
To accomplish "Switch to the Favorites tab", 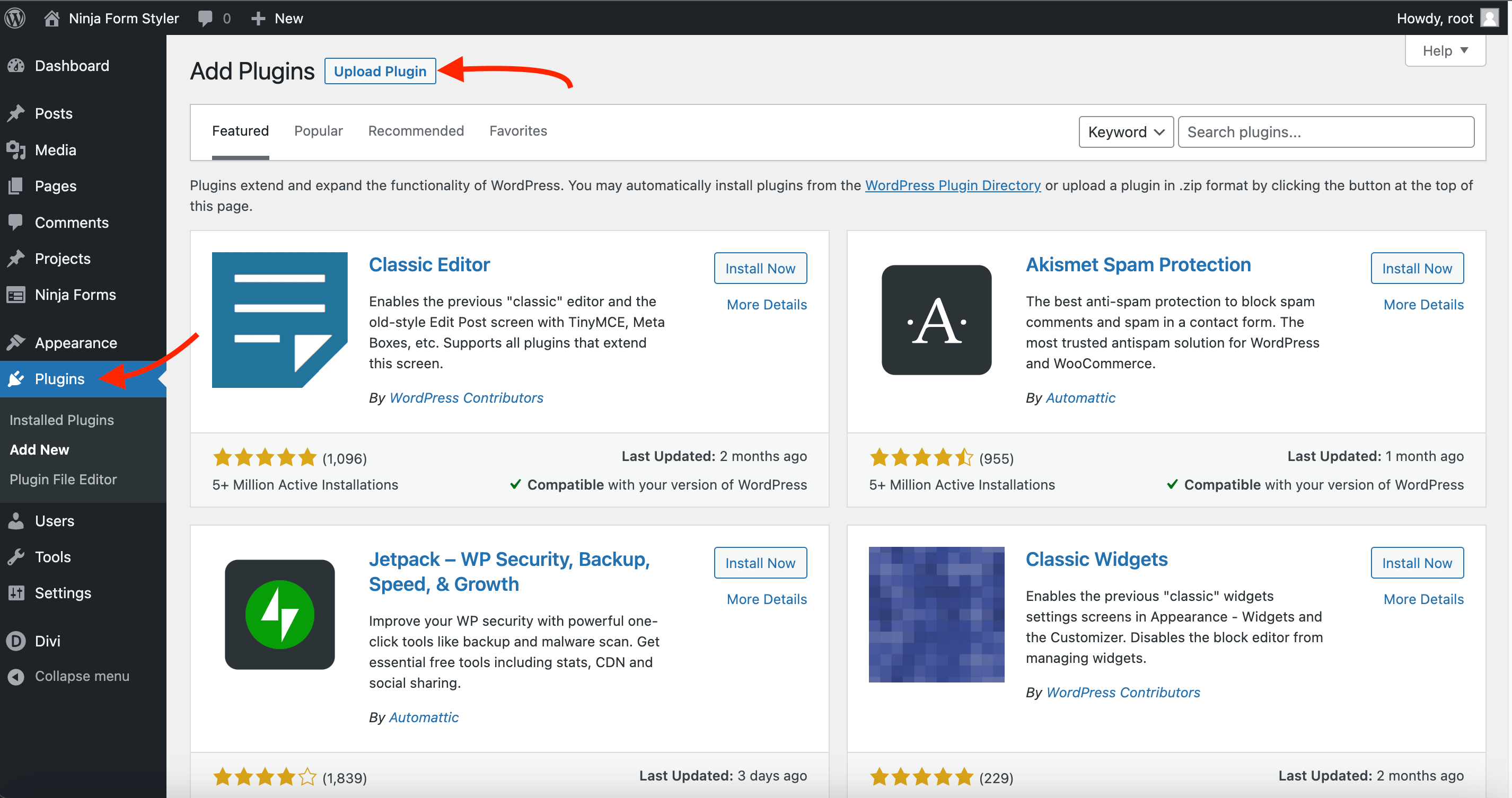I will (517, 131).
